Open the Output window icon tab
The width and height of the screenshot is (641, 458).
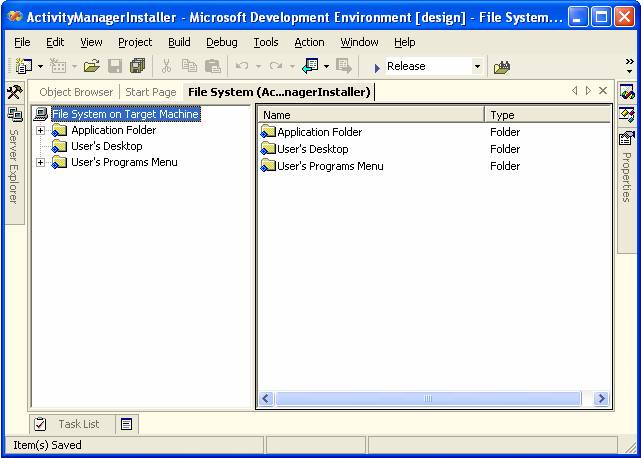click(x=127, y=424)
